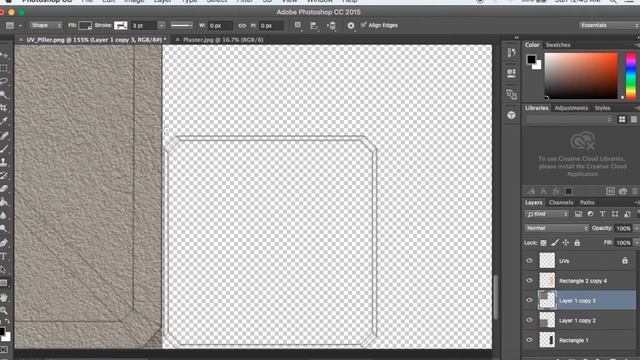Select the Path Selection tool
This screenshot has height=360, width=640.
click(4, 269)
